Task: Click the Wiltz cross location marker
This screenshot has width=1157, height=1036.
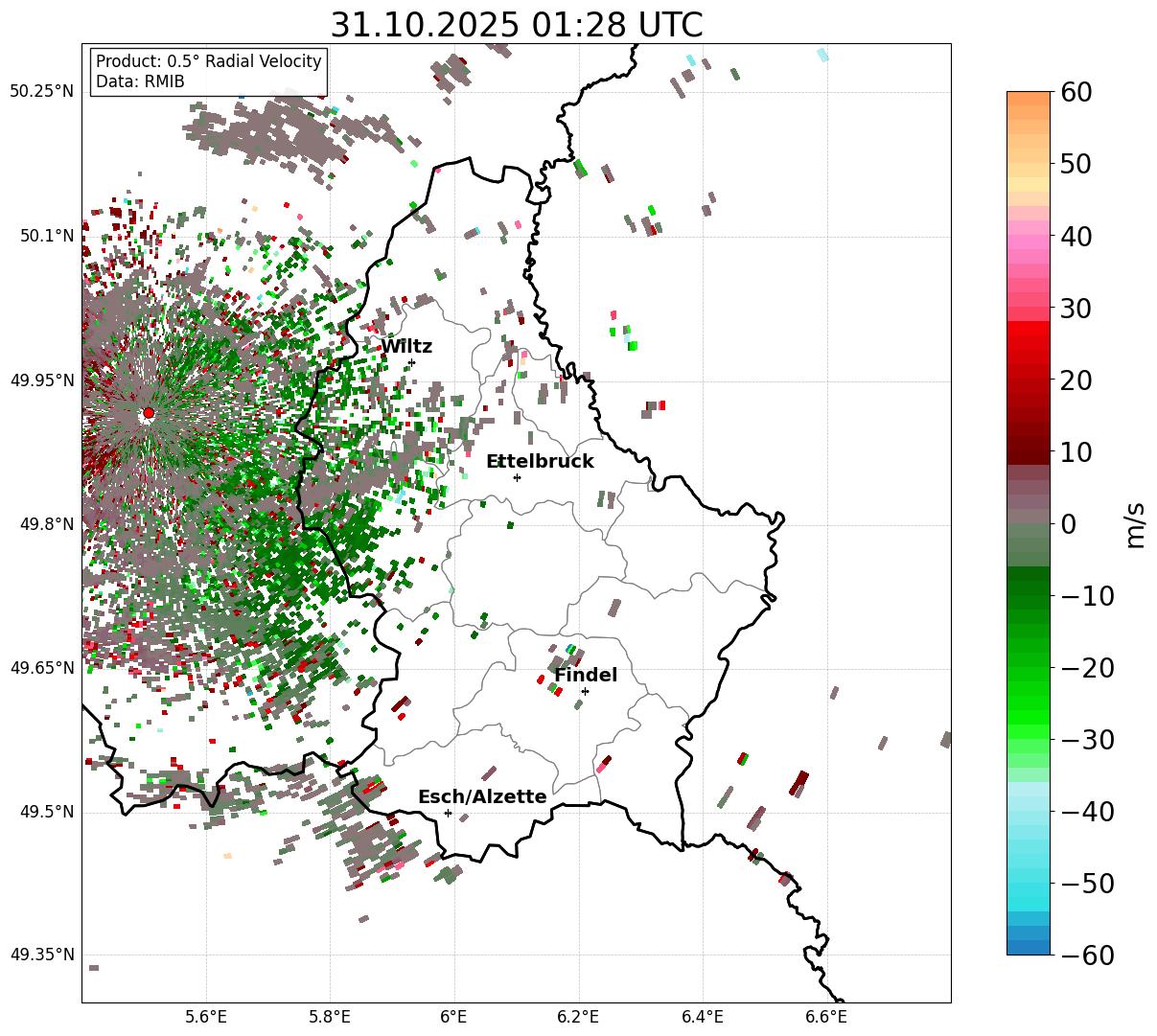Action: tap(411, 362)
